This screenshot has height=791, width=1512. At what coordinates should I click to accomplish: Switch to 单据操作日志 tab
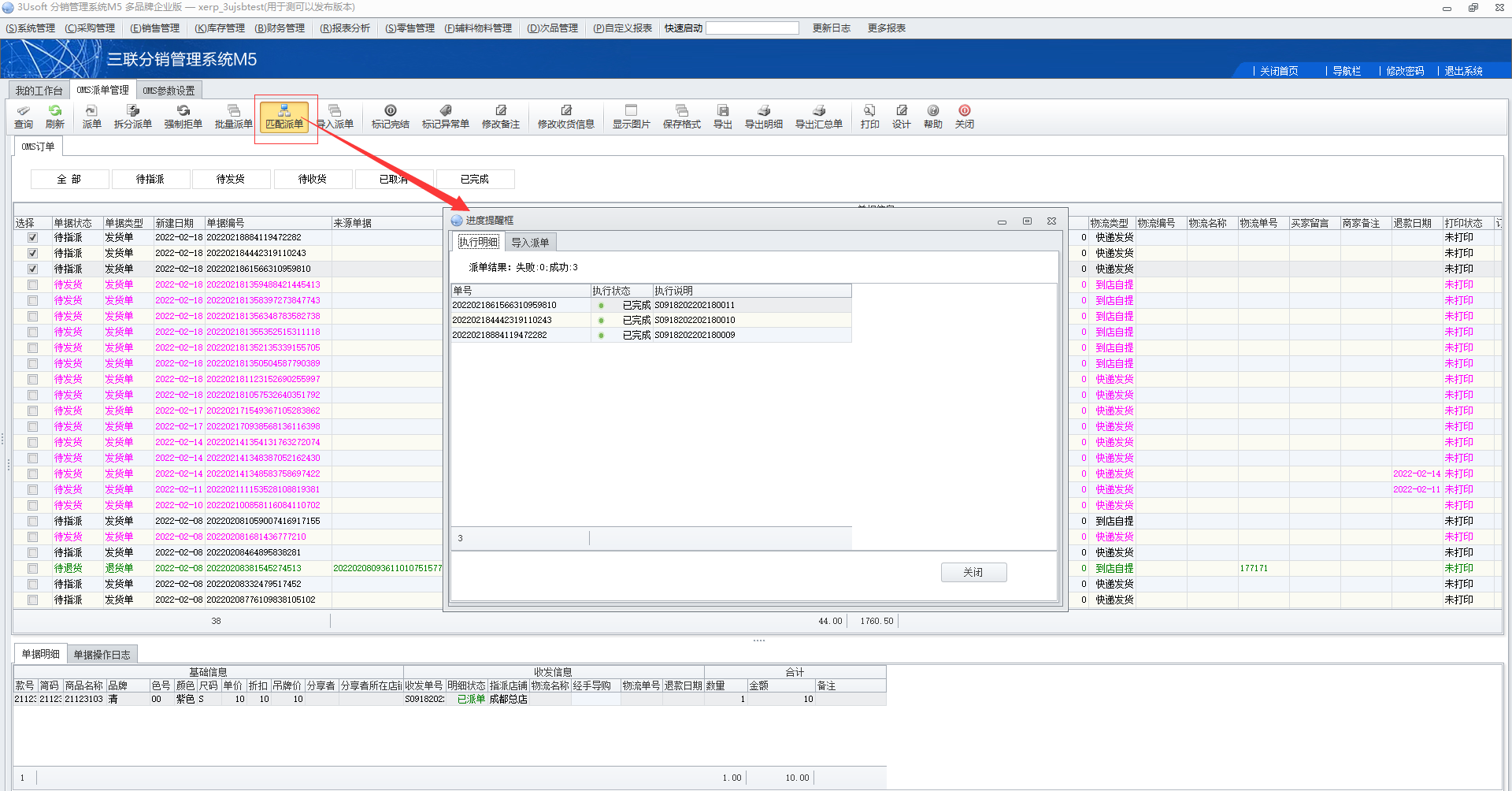tap(102, 655)
